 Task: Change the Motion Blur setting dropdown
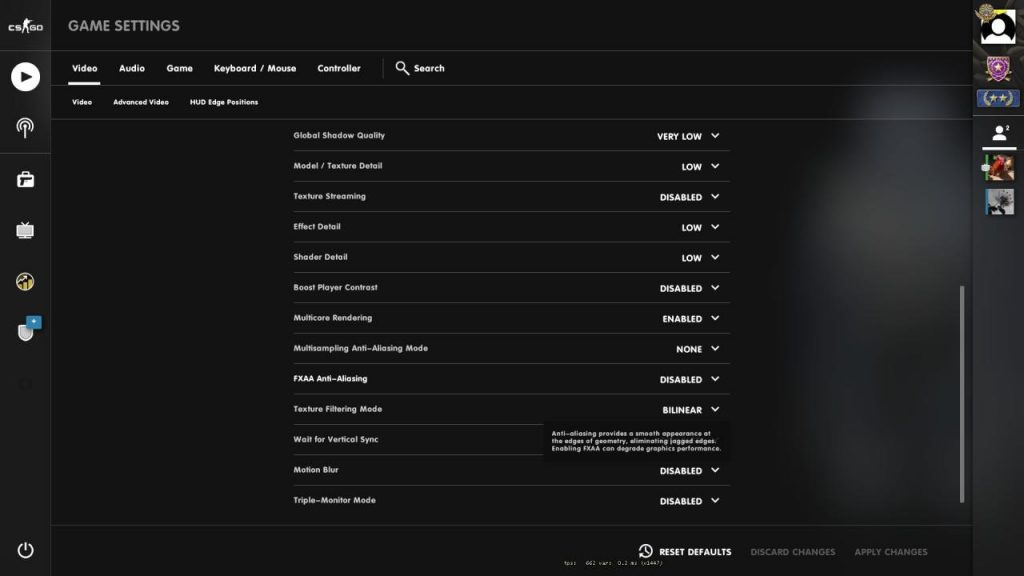pyautogui.click(x=691, y=471)
